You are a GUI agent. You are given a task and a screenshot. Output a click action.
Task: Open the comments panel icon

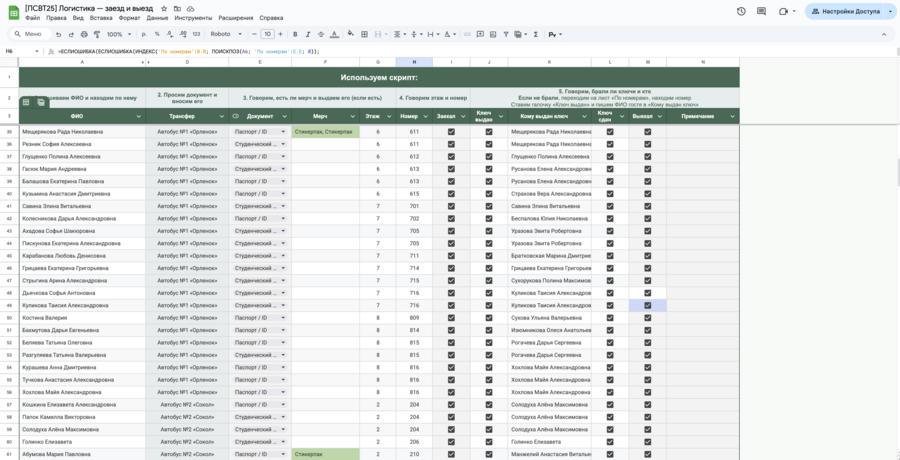tap(762, 11)
